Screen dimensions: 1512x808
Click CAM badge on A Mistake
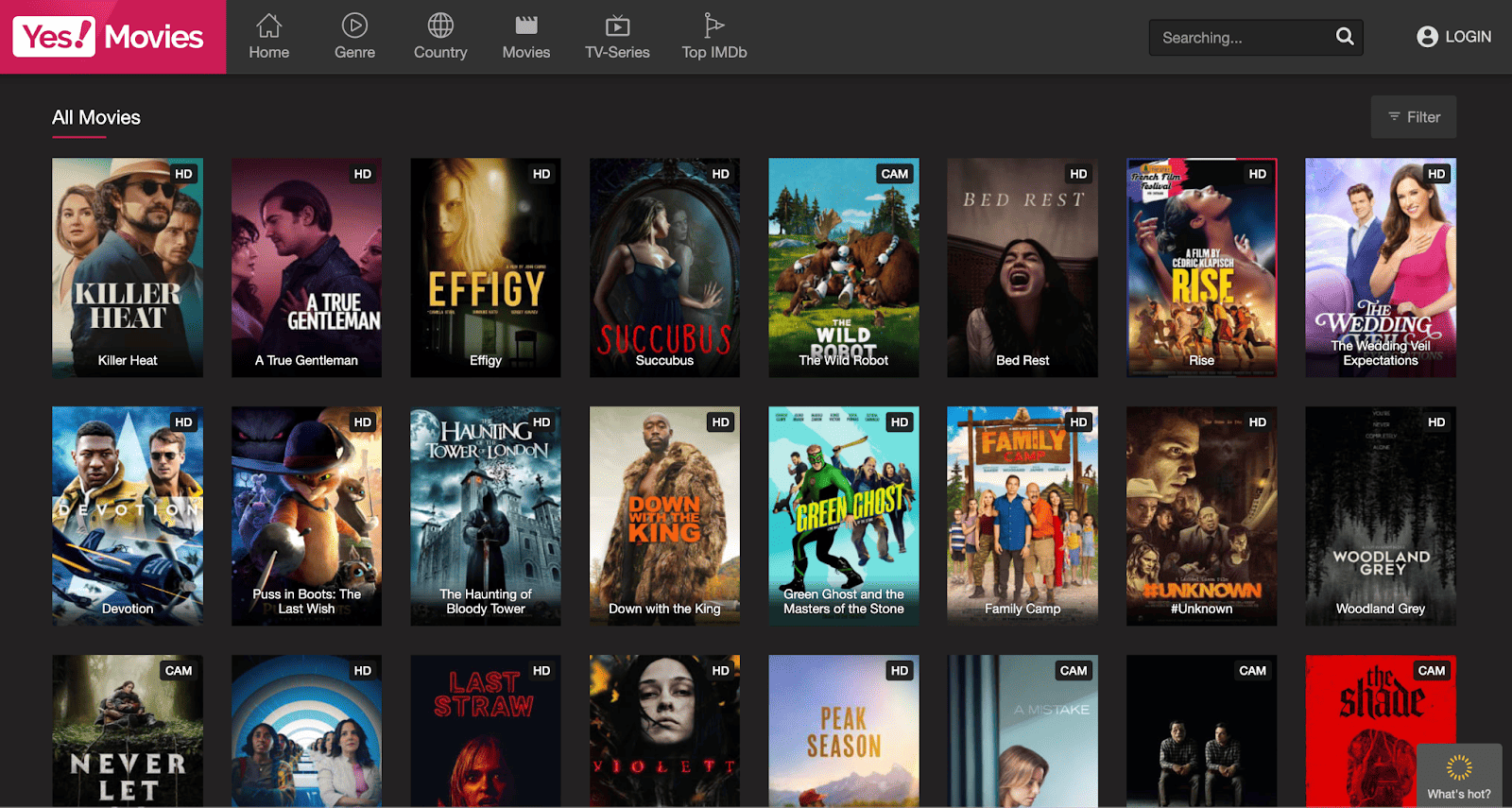click(1073, 671)
